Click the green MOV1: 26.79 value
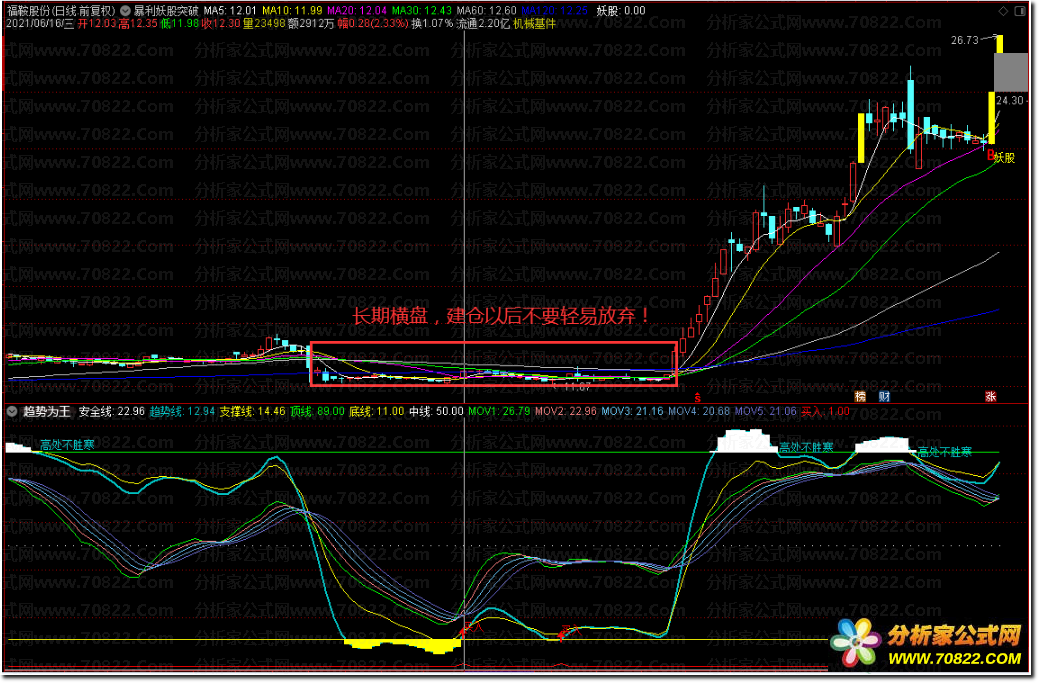This screenshot has height=683, width=1040. click(499, 412)
